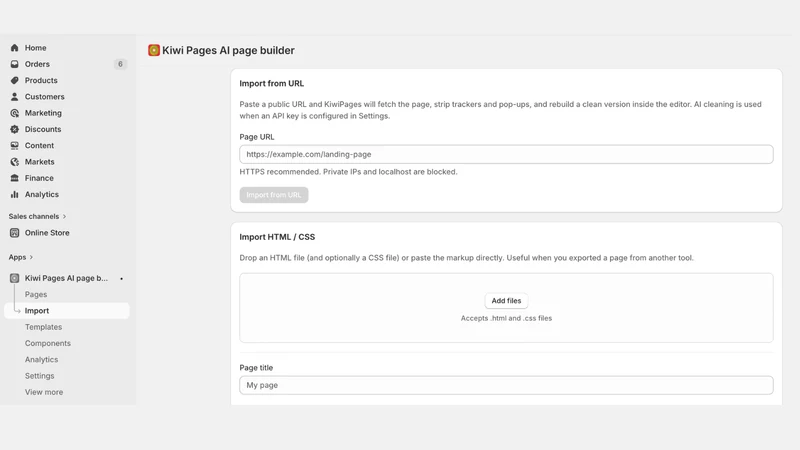Click the file drop zone text 'Accepts .html and .css files'
The width and height of the screenshot is (800, 450).
pos(506,318)
